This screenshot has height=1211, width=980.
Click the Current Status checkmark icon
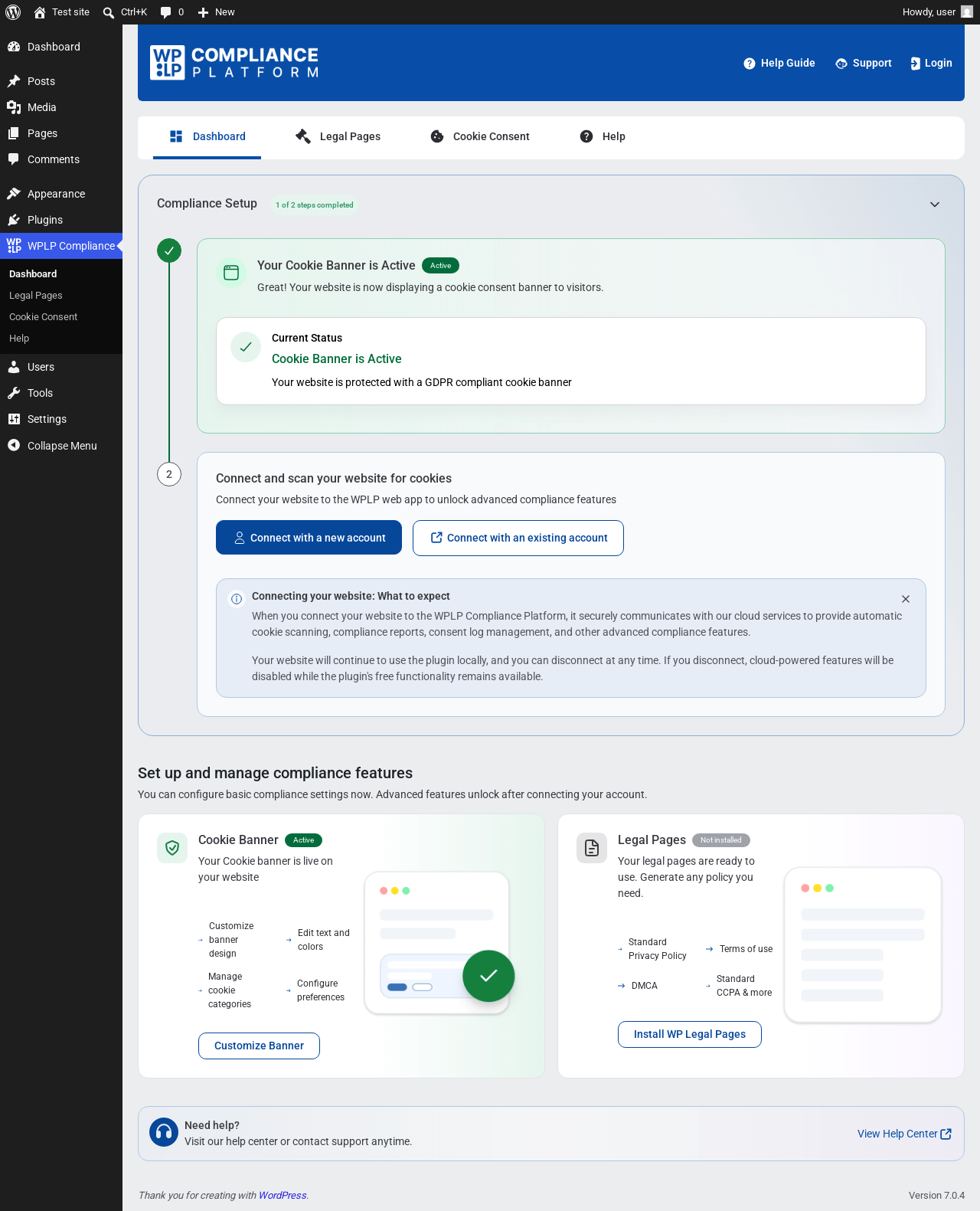coord(246,347)
